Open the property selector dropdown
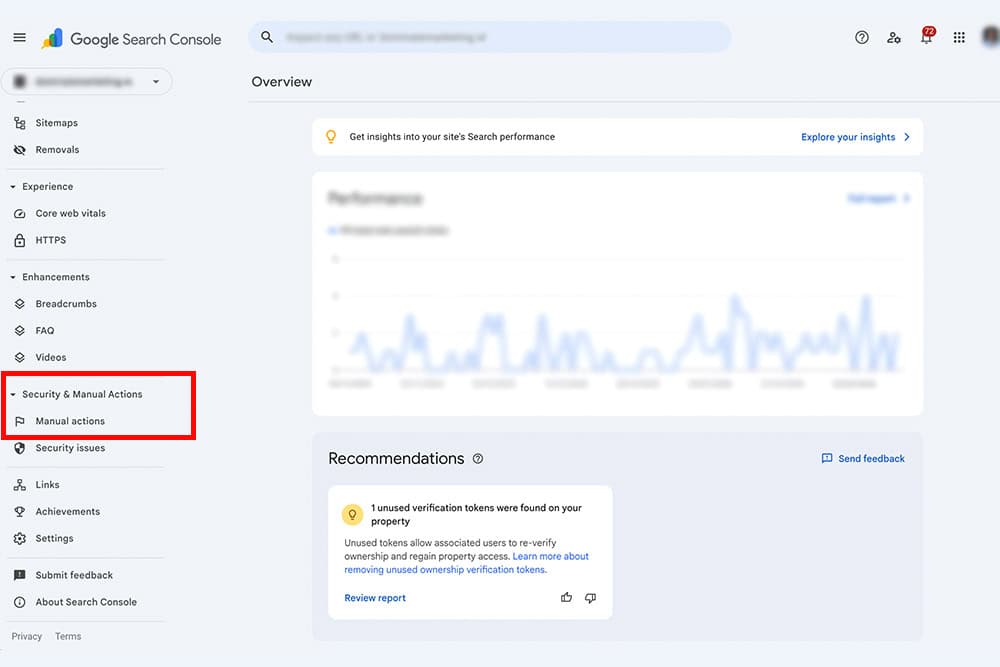The height and width of the screenshot is (667, 1000). click(x=156, y=81)
